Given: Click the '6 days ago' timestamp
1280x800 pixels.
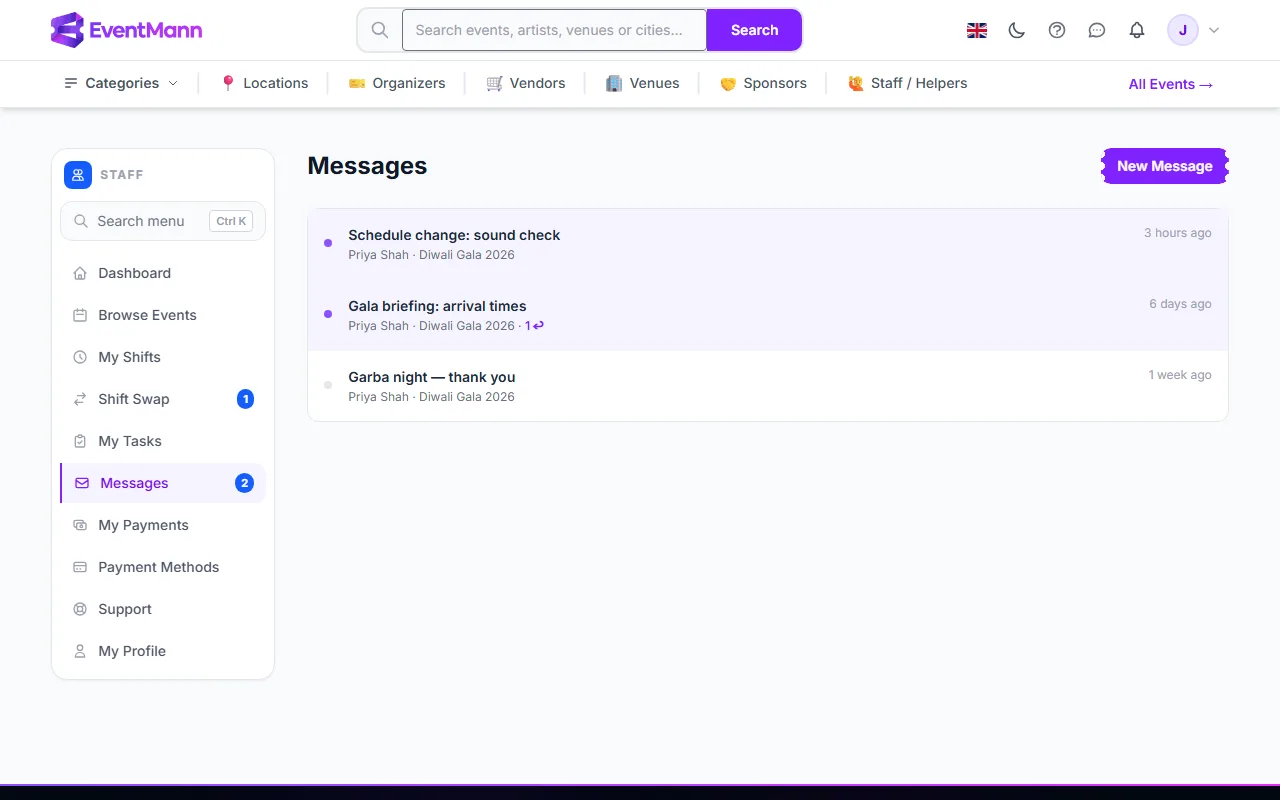Looking at the screenshot, I should click(x=1180, y=304).
